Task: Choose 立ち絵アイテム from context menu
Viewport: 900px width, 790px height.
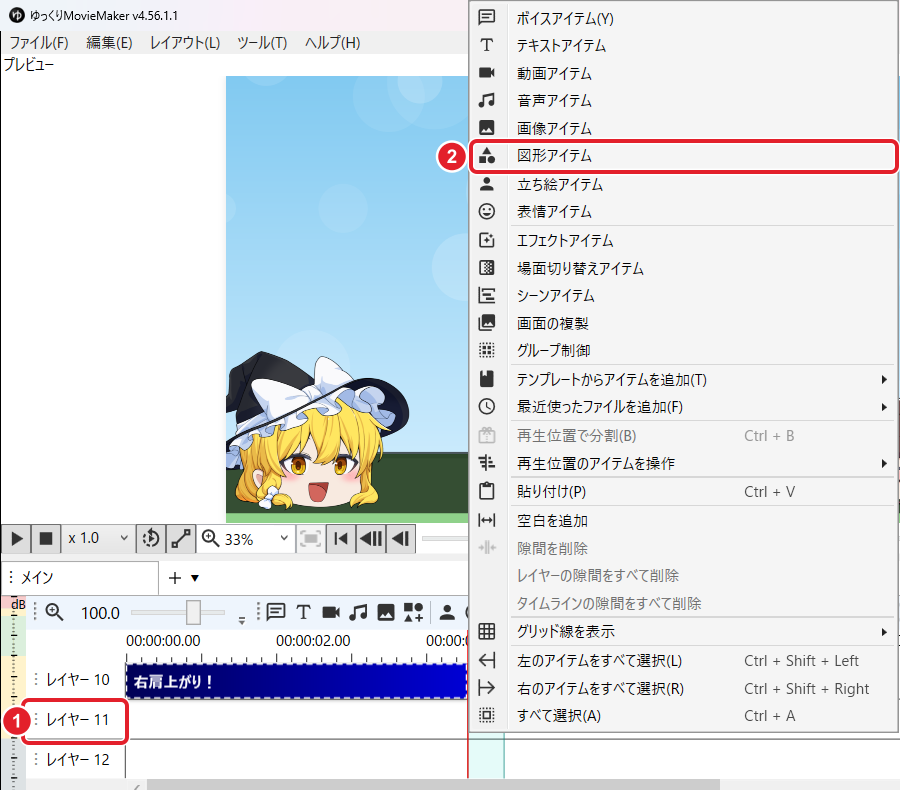Action: pos(683,184)
